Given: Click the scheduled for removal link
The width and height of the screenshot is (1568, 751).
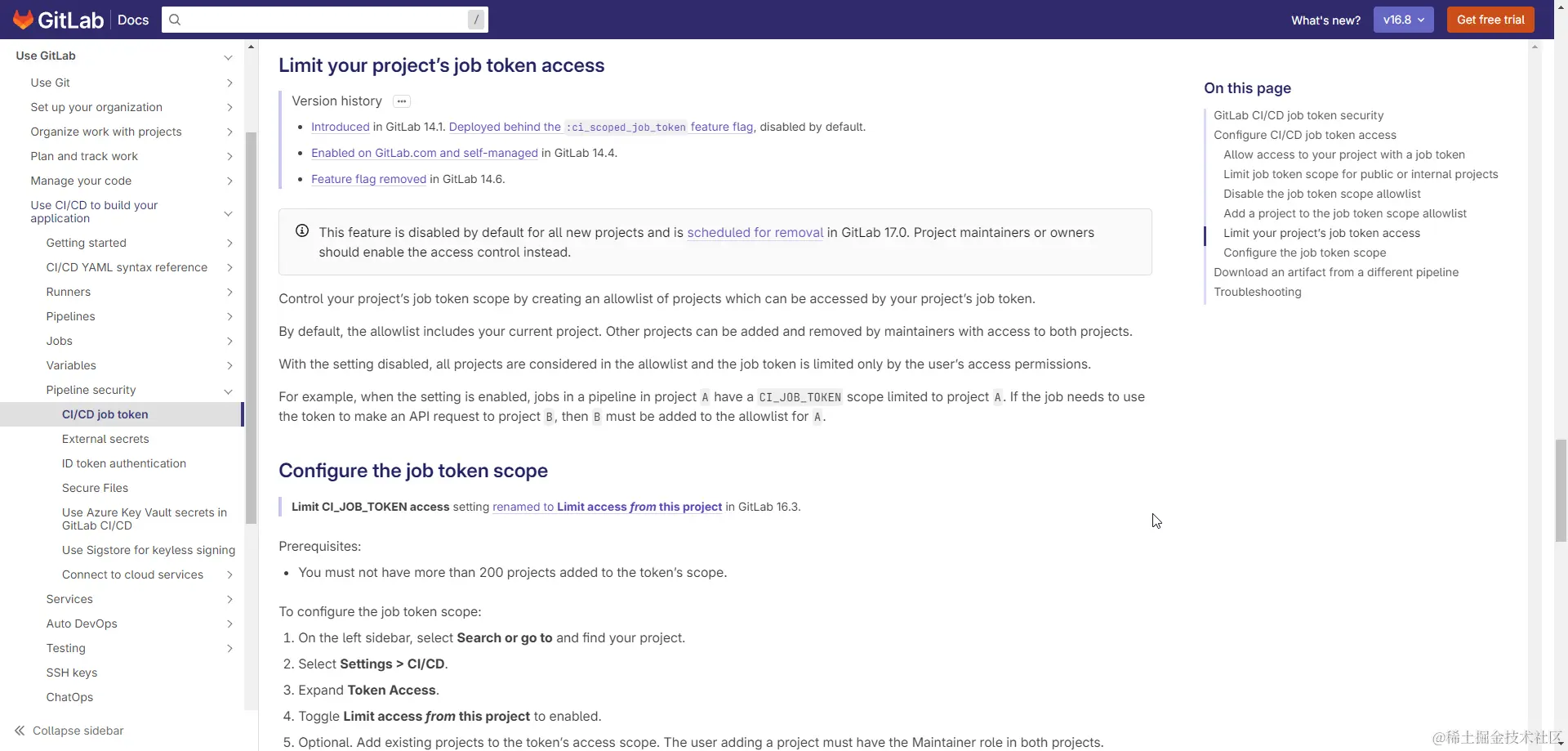Looking at the screenshot, I should (x=755, y=232).
